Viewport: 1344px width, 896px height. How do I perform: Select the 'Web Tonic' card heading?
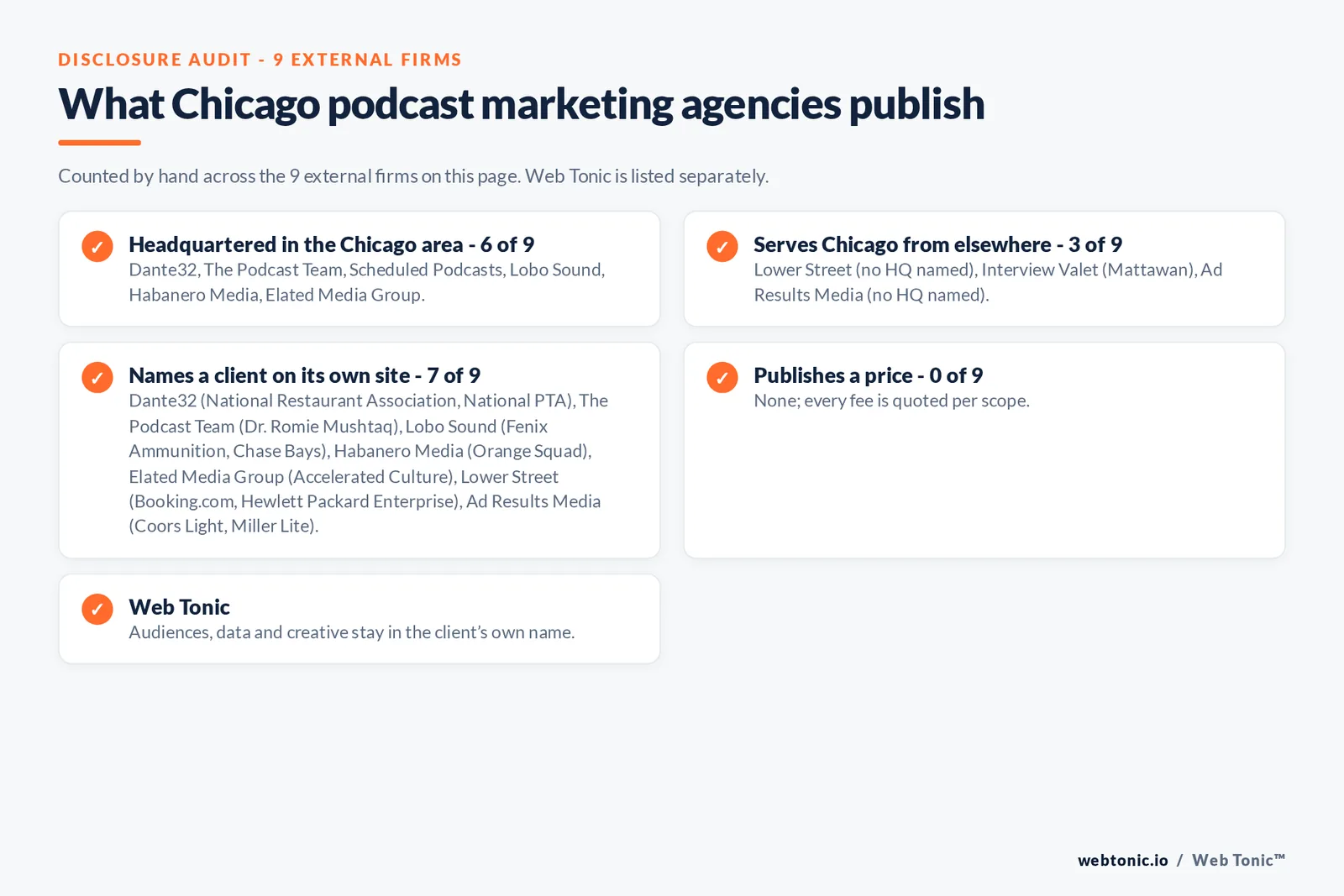coord(179,607)
